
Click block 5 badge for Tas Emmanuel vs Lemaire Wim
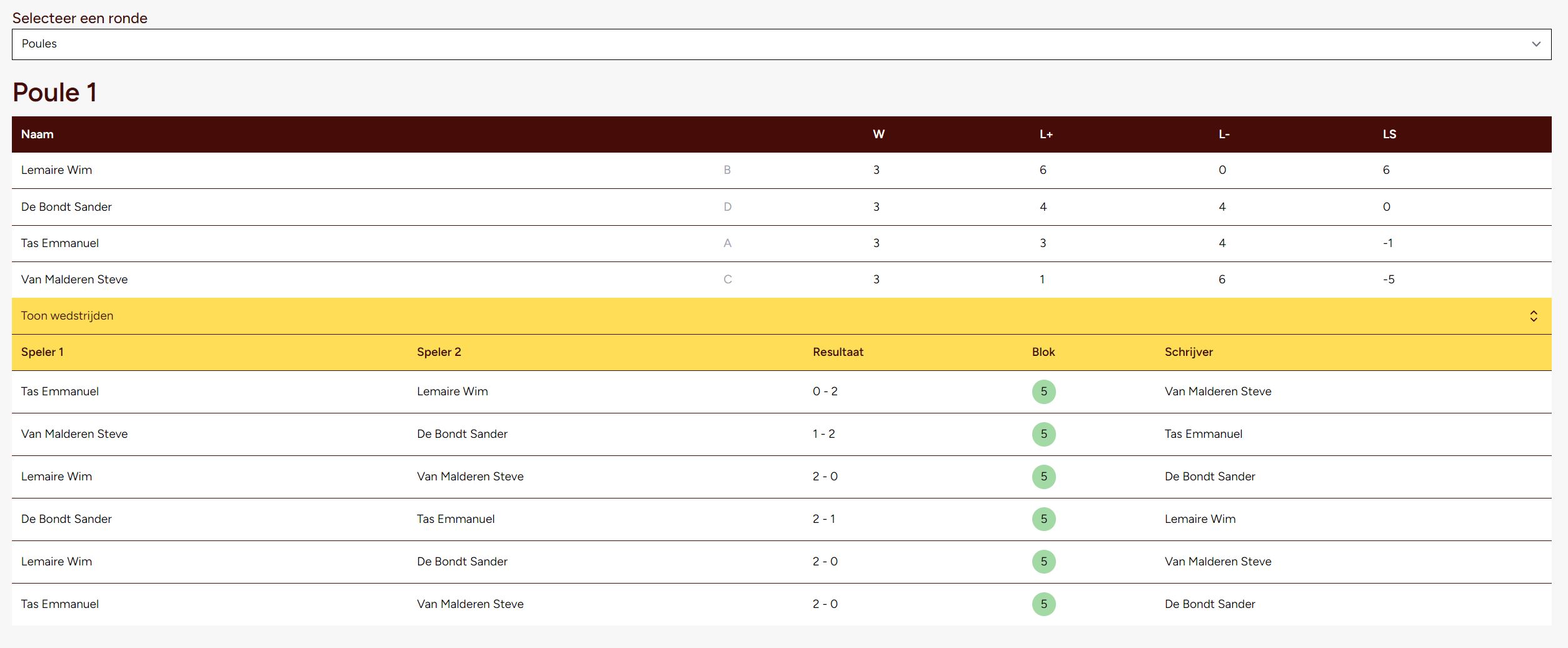point(1043,392)
